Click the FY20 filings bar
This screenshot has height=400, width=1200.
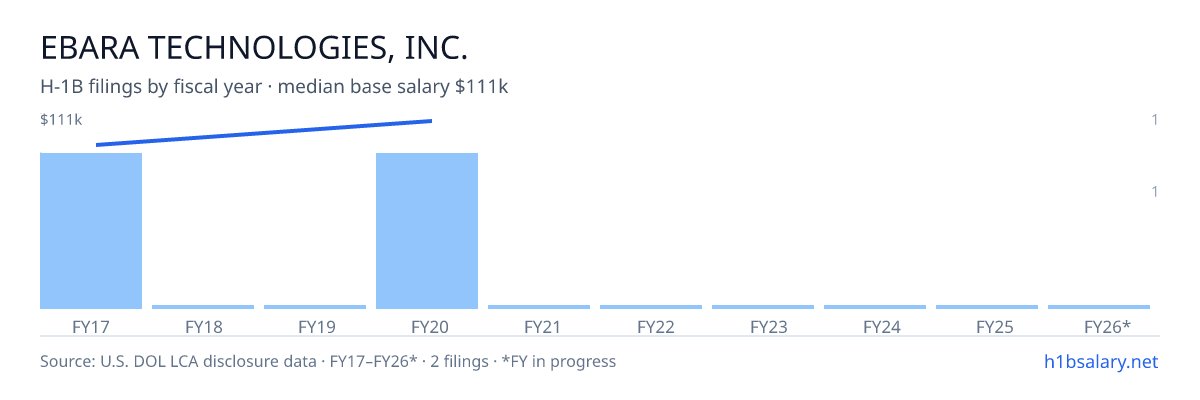click(x=427, y=231)
